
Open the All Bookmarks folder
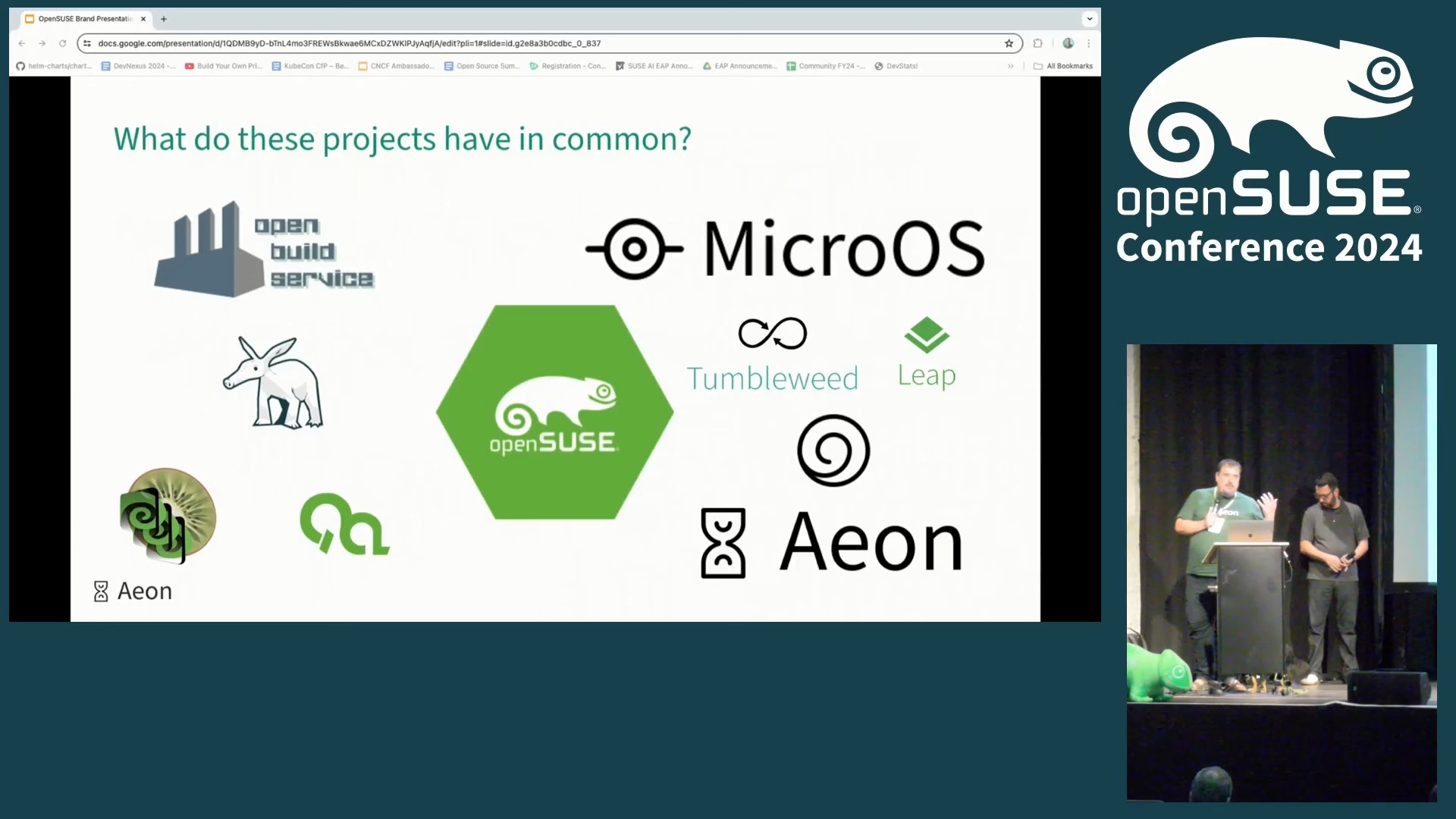pos(1063,66)
